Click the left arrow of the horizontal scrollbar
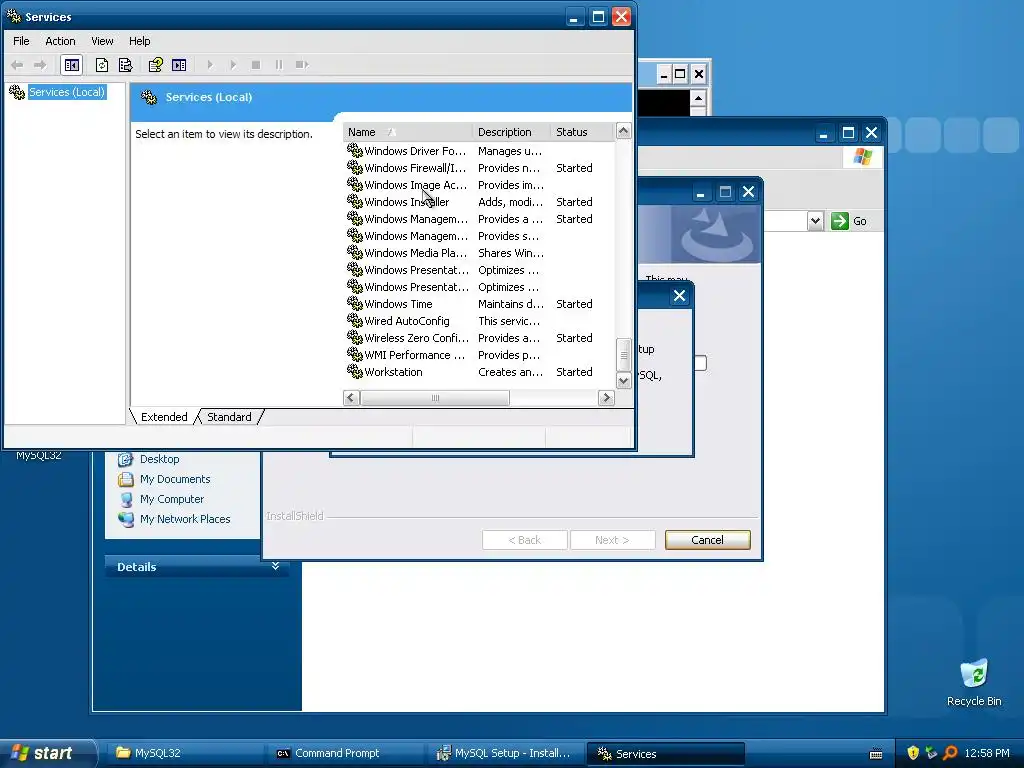The width and height of the screenshot is (1024, 768). pos(351,397)
